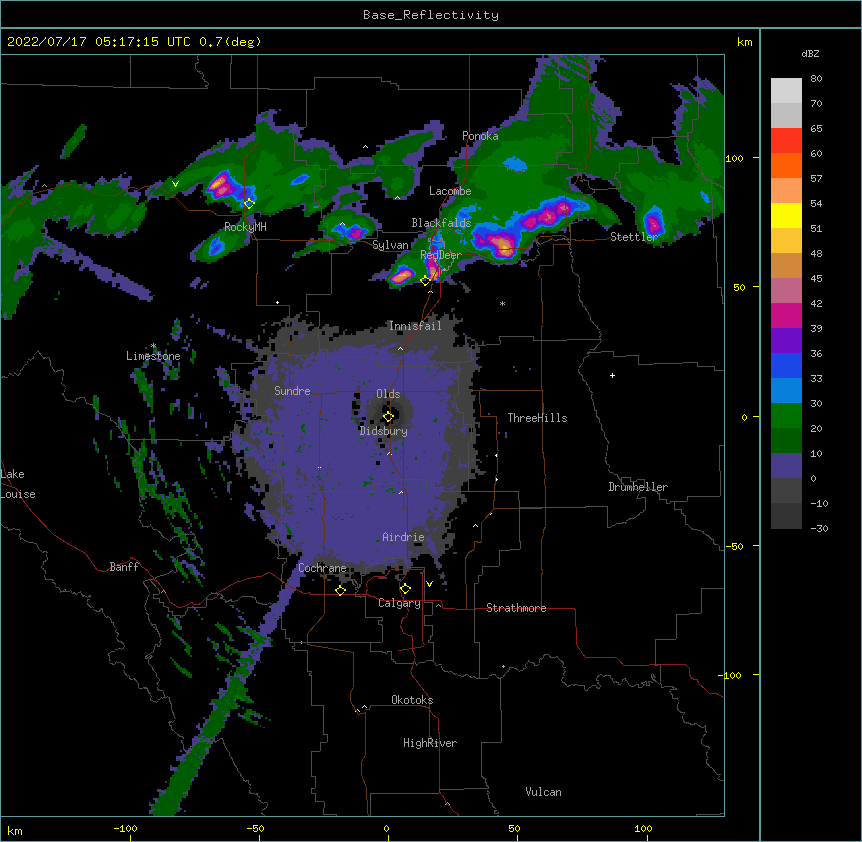Click the dBZ legend heading

click(x=810, y=53)
